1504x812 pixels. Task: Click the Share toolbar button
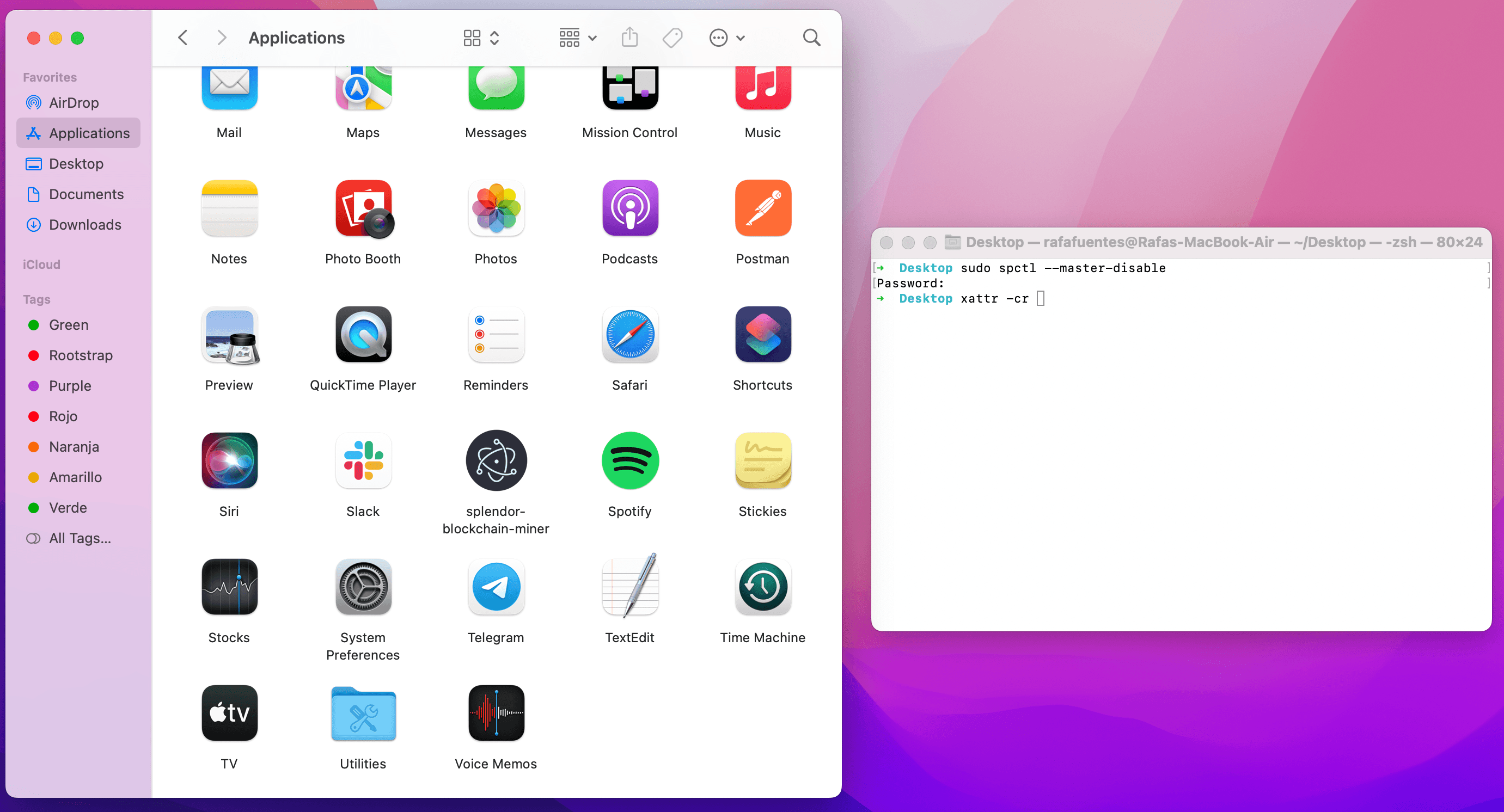[x=630, y=38]
